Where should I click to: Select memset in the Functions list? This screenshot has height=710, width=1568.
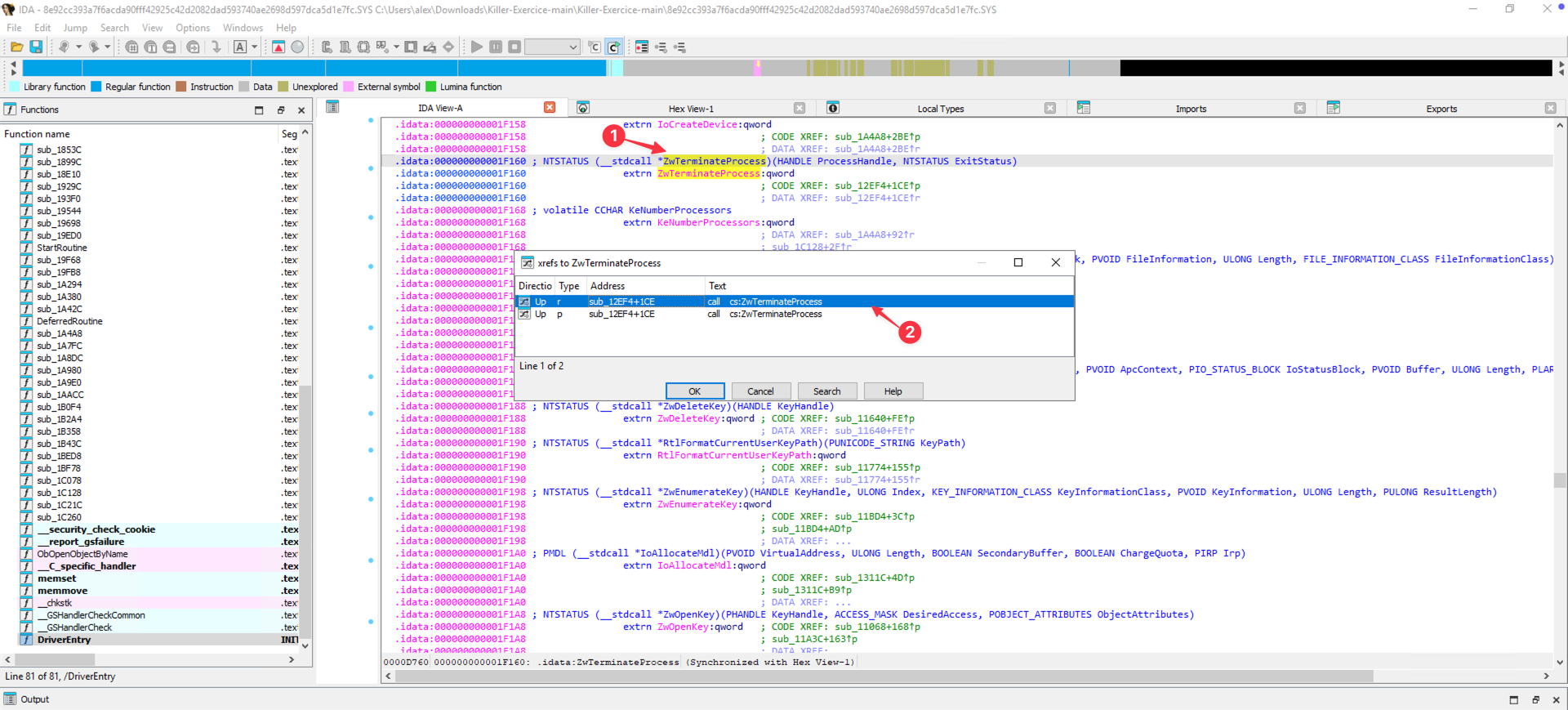[x=56, y=578]
